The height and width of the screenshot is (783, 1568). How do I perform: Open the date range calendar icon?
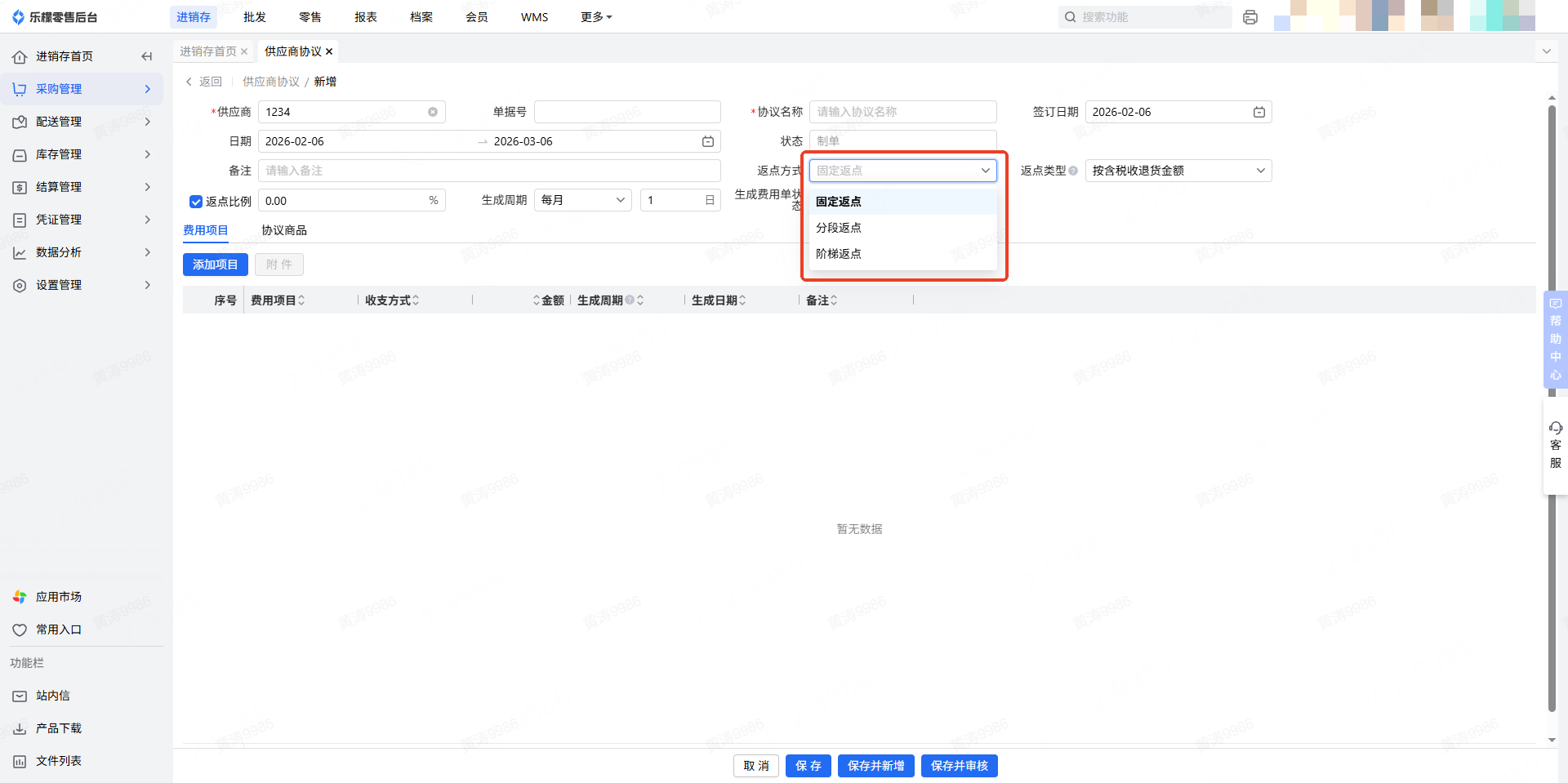(708, 141)
